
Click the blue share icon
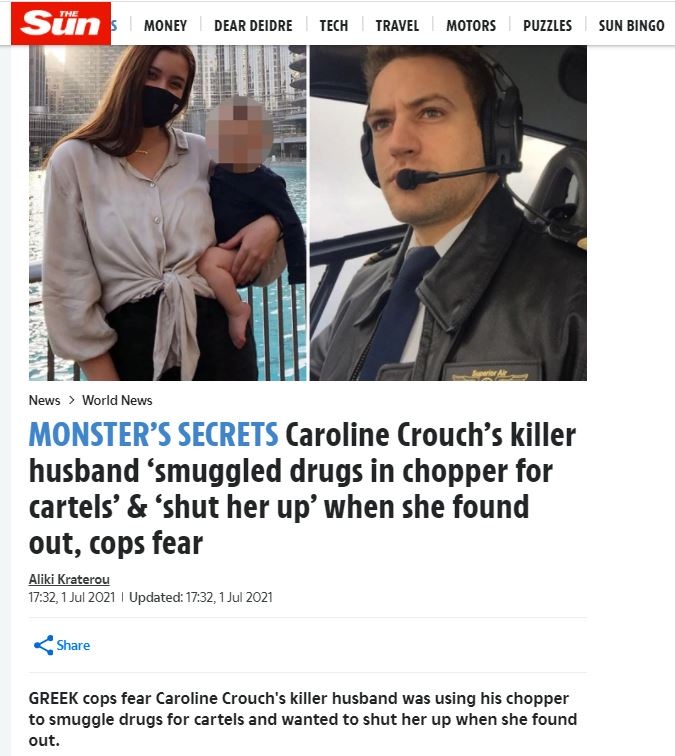[43, 645]
